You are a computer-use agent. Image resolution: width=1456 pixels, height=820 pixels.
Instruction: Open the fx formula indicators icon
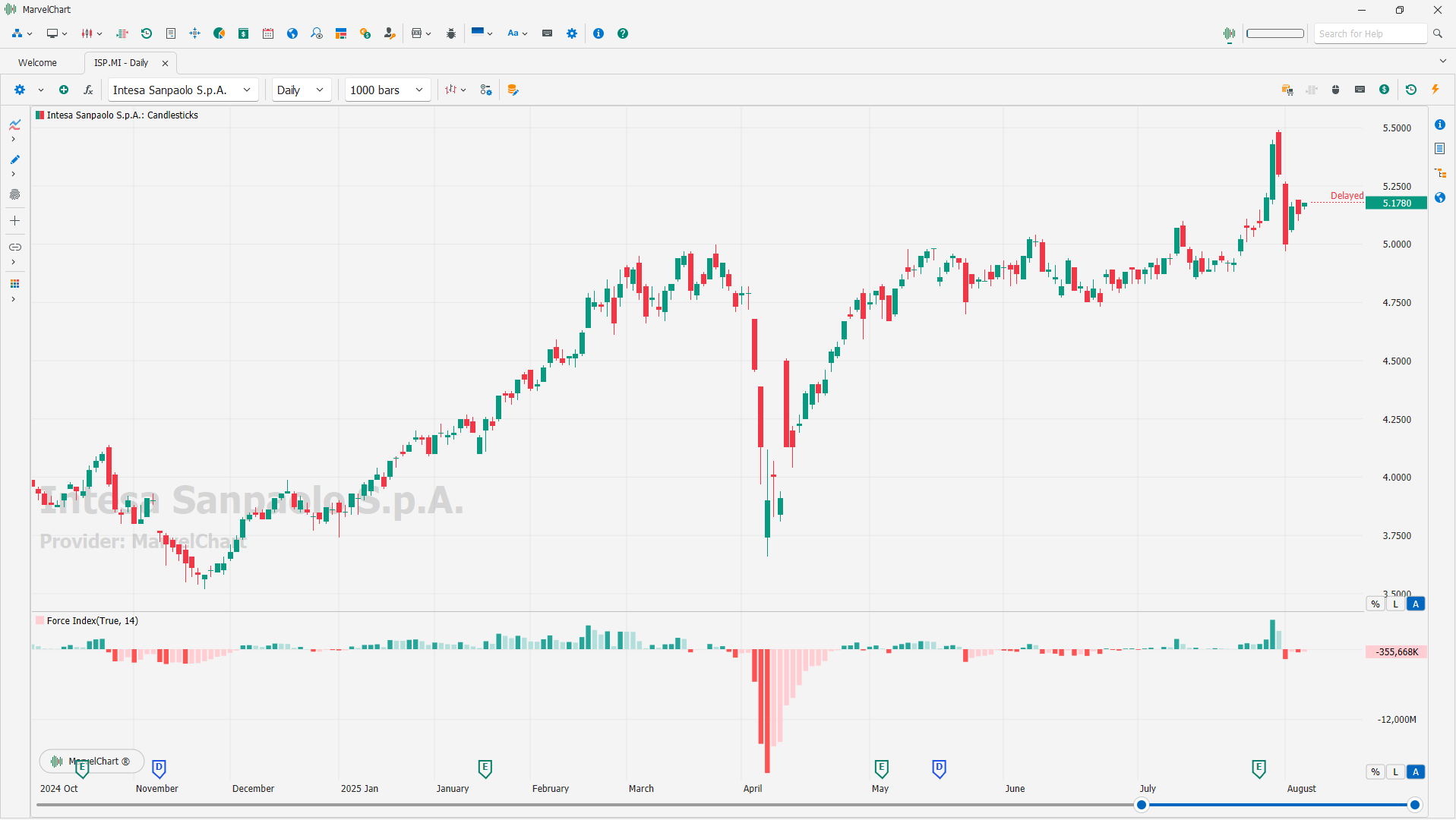tap(88, 90)
